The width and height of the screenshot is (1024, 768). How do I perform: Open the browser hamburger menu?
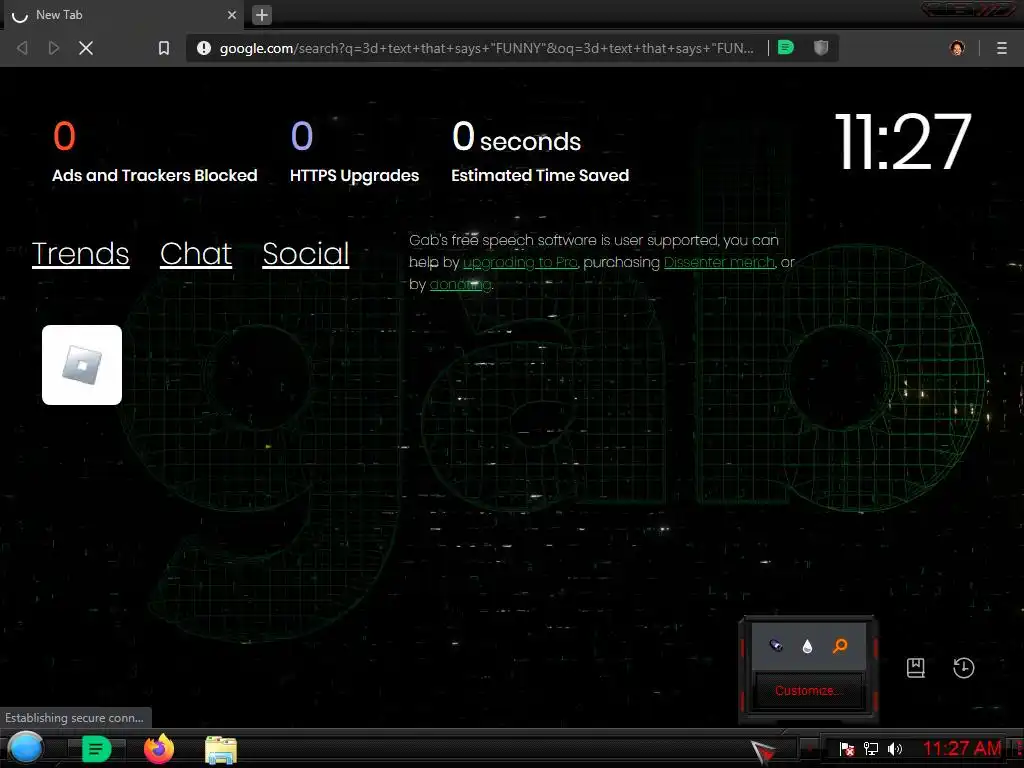(1002, 48)
